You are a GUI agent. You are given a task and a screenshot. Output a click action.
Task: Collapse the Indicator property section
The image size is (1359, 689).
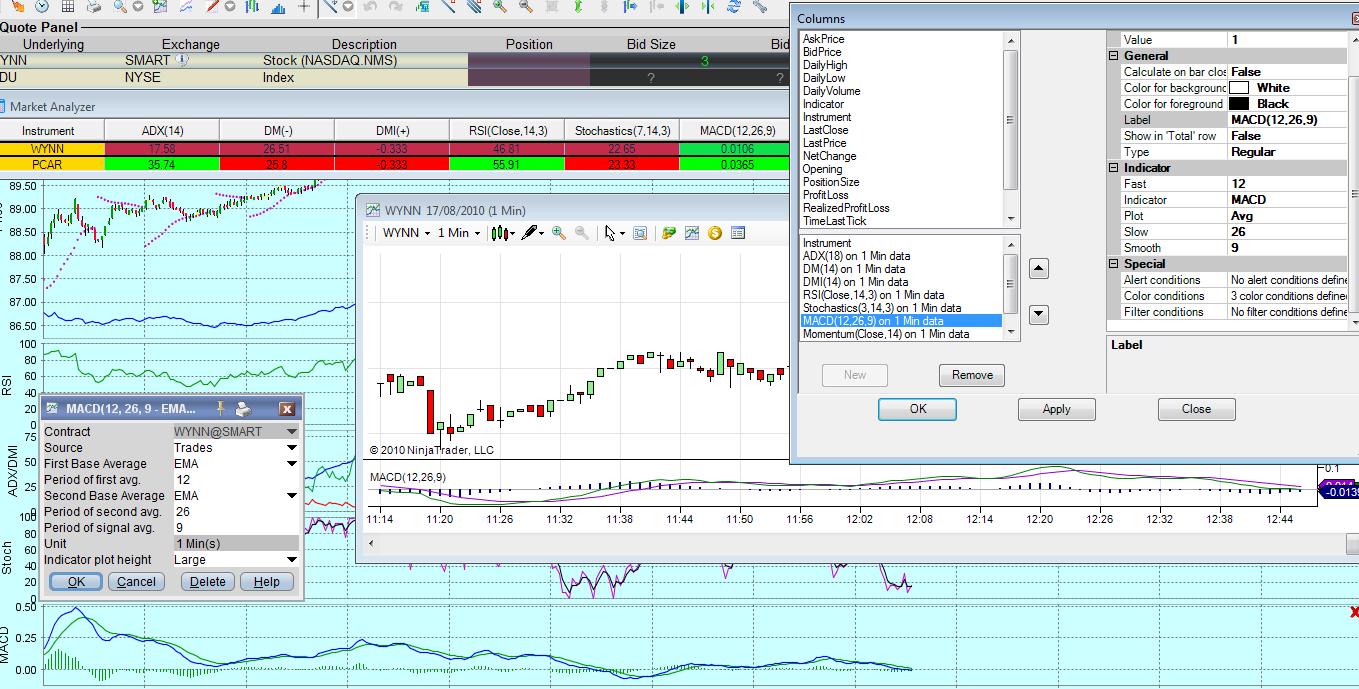point(1114,168)
